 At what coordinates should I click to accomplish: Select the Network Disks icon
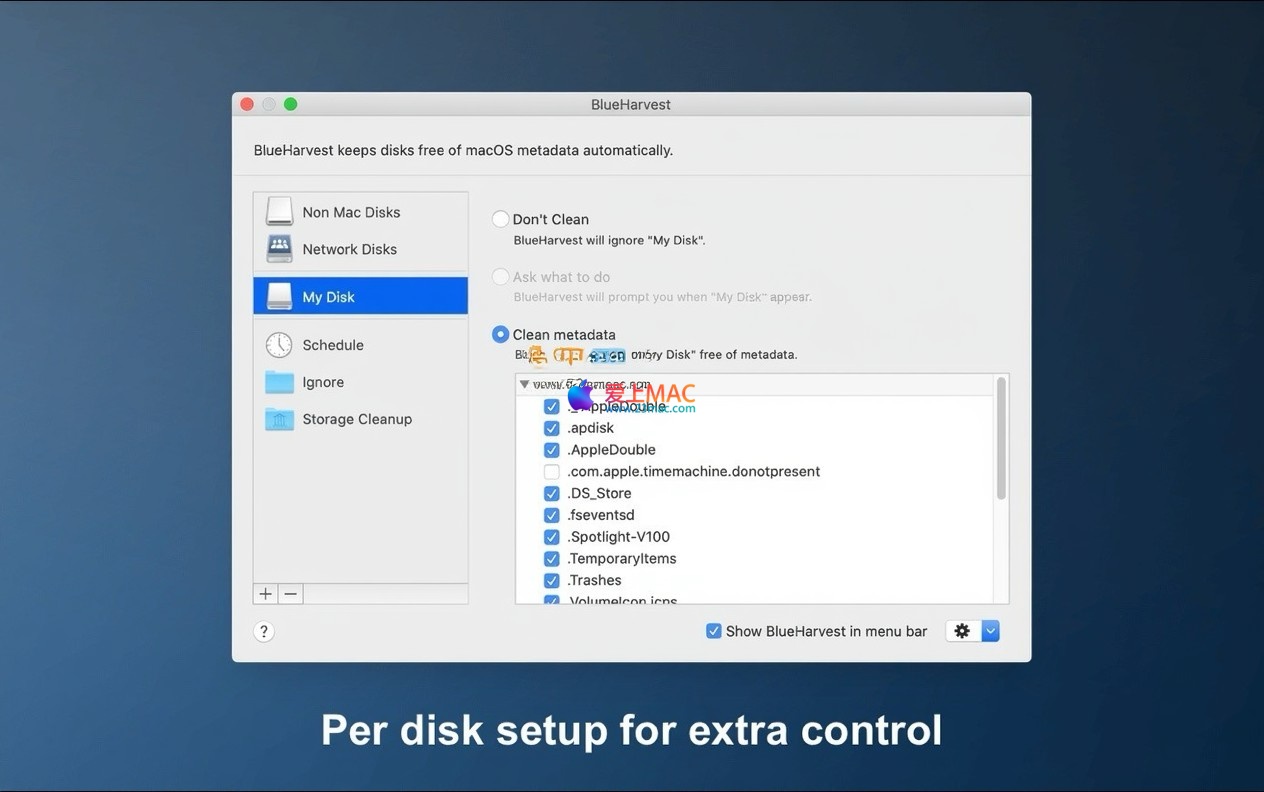[279, 248]
